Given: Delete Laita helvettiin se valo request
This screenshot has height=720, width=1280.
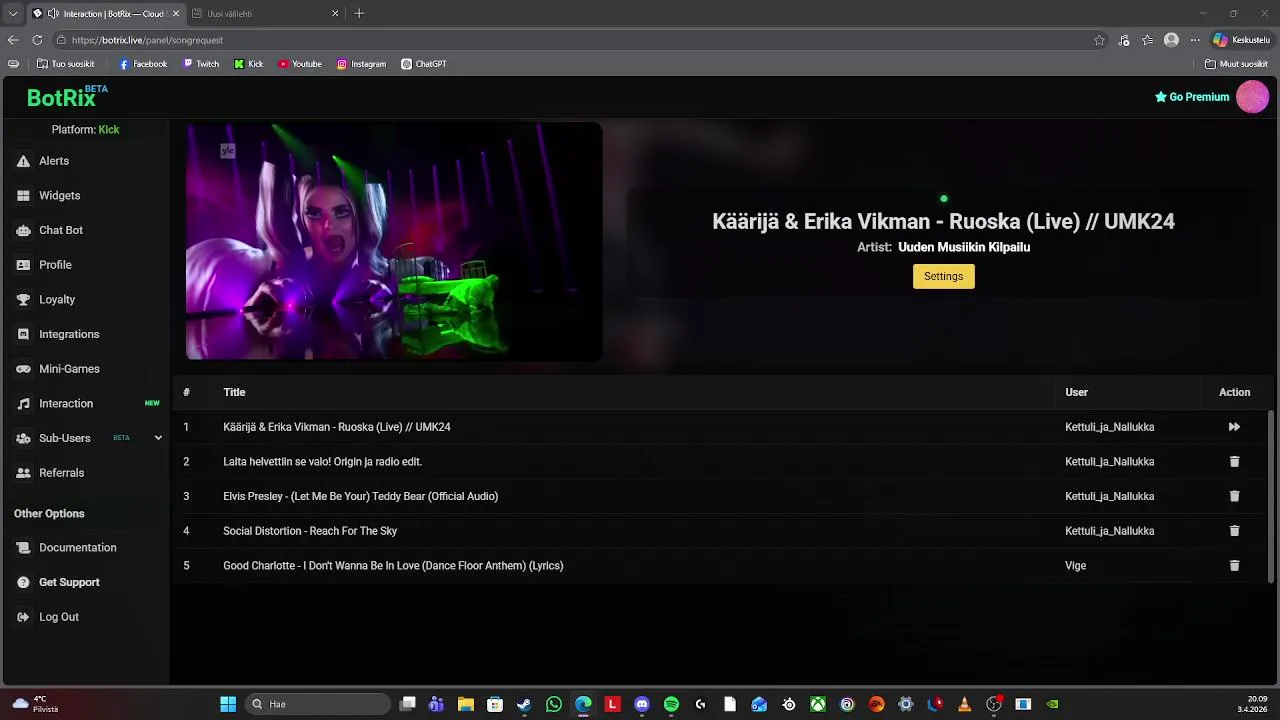Looking at the screenshot, I should click(x=1234, y=462).
